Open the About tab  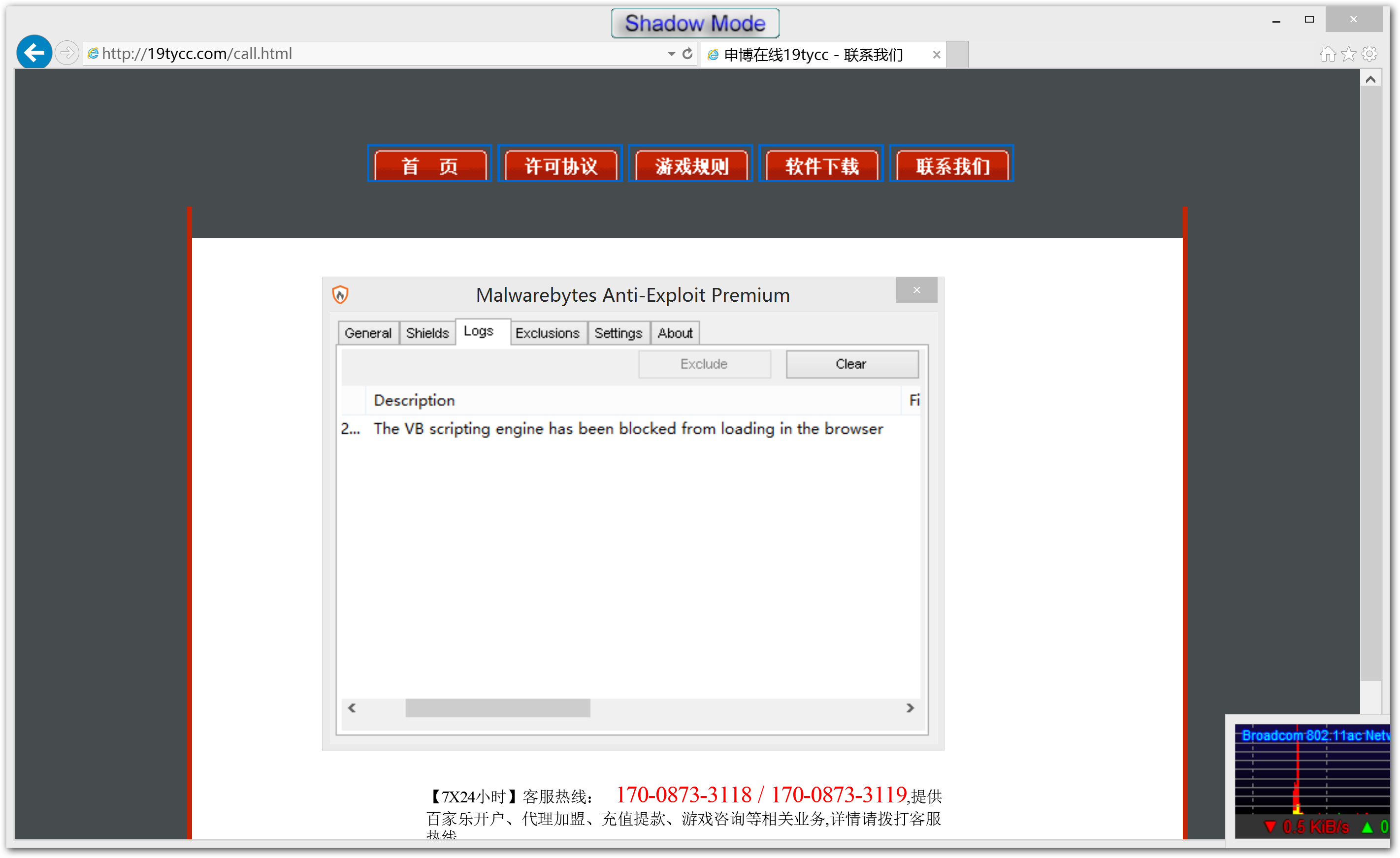pos(675,333)
